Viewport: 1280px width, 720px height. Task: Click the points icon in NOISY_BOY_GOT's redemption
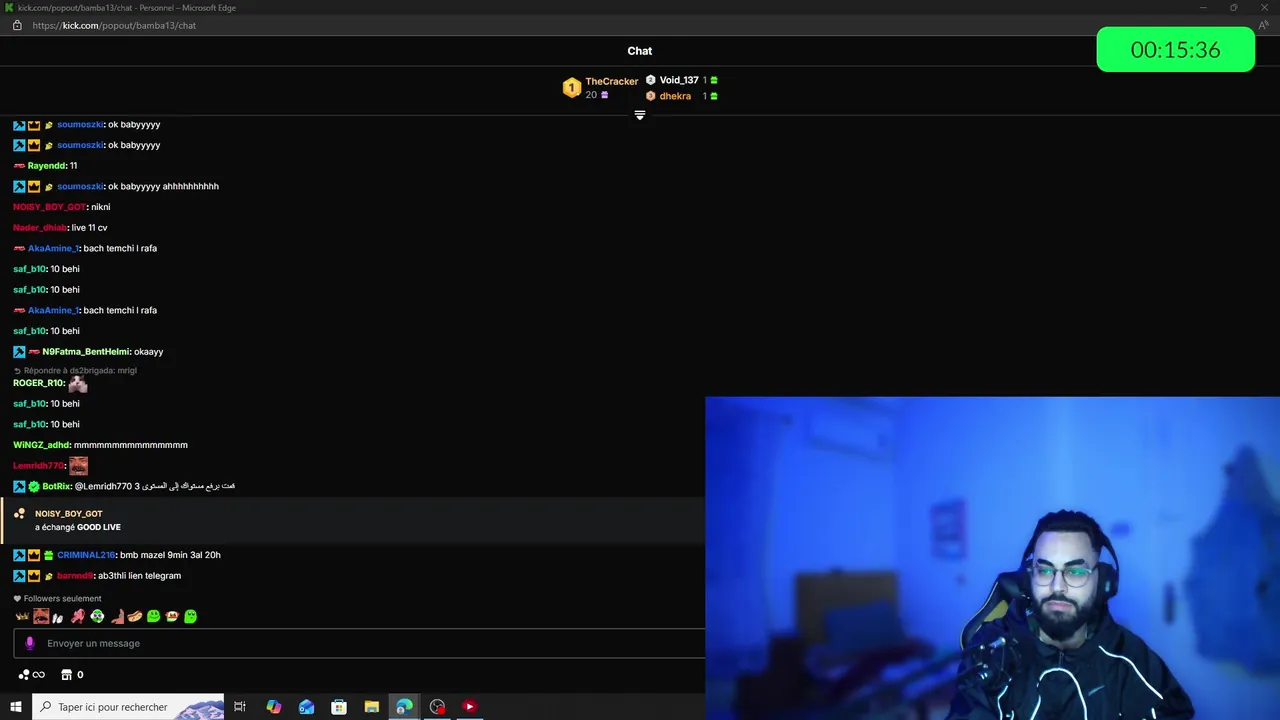point(19,514)
